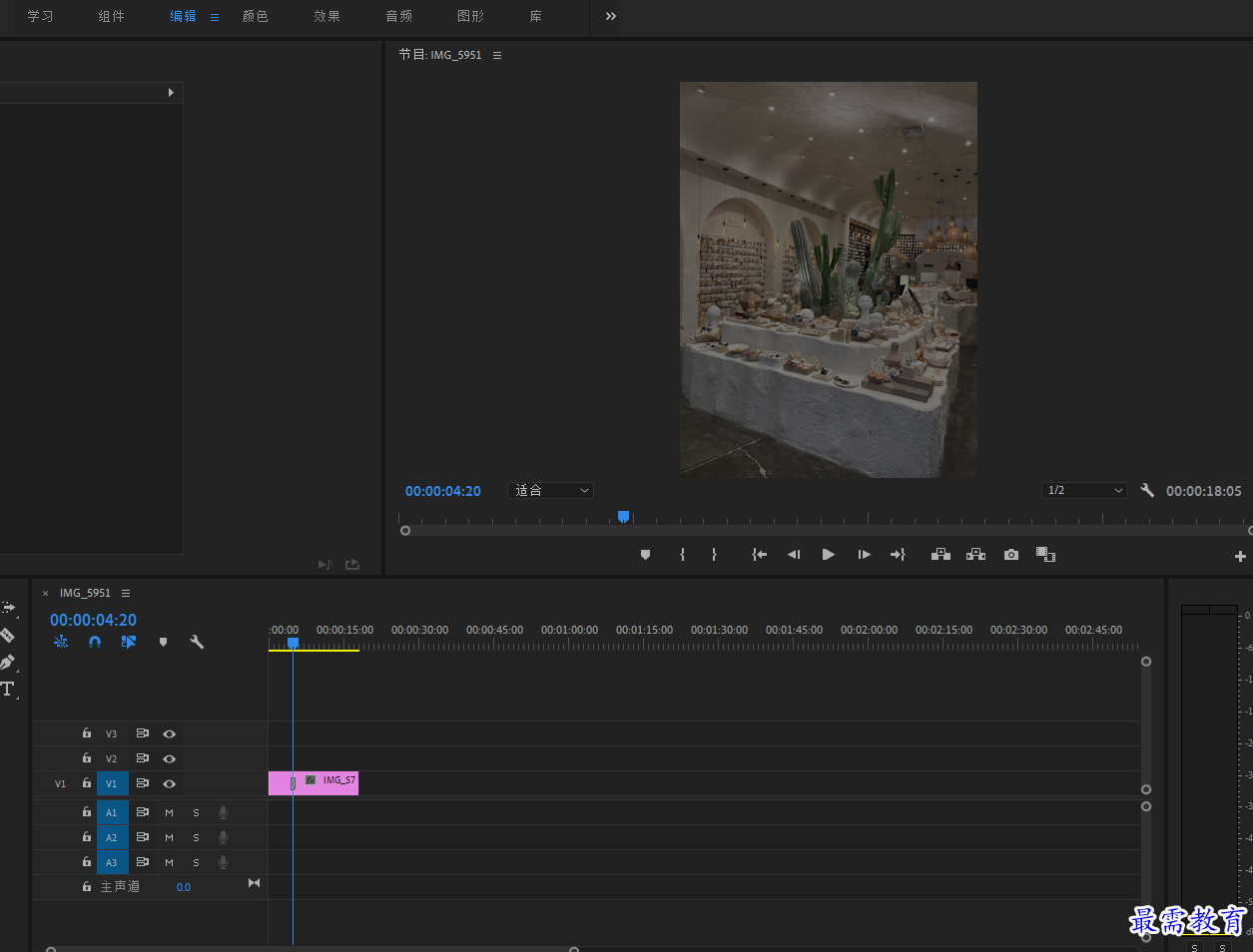Switch to 音频 workspace tab
The width and height of the screenshot is (1253, 952).
coord(399,16)
